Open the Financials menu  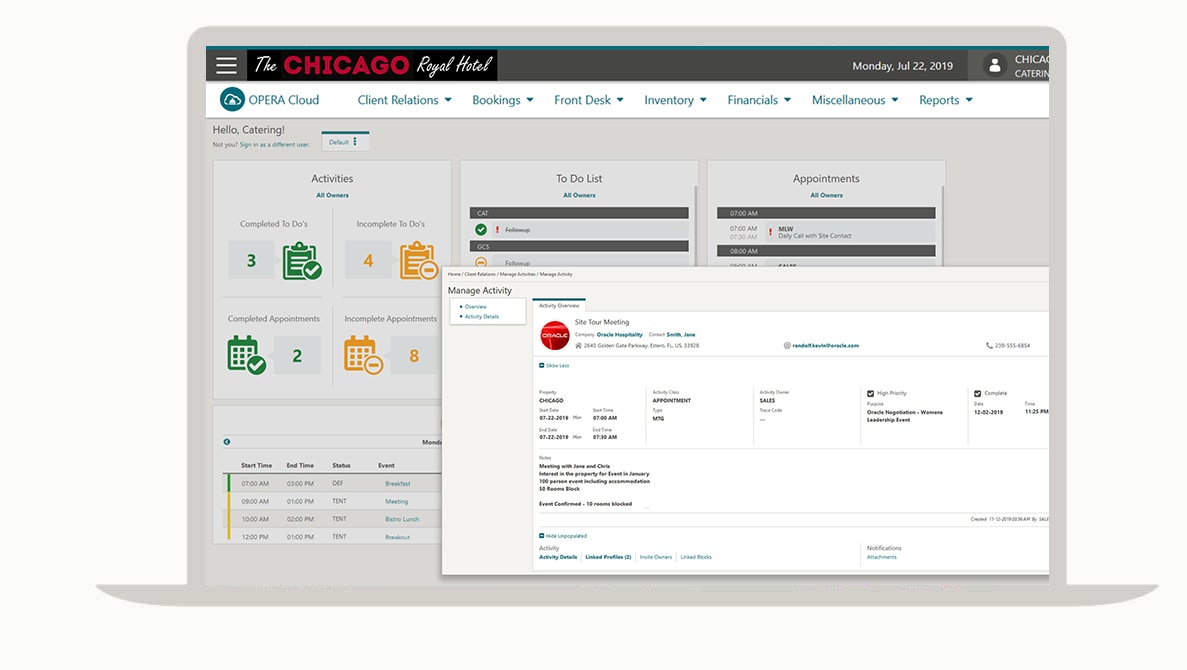(759, 100)
